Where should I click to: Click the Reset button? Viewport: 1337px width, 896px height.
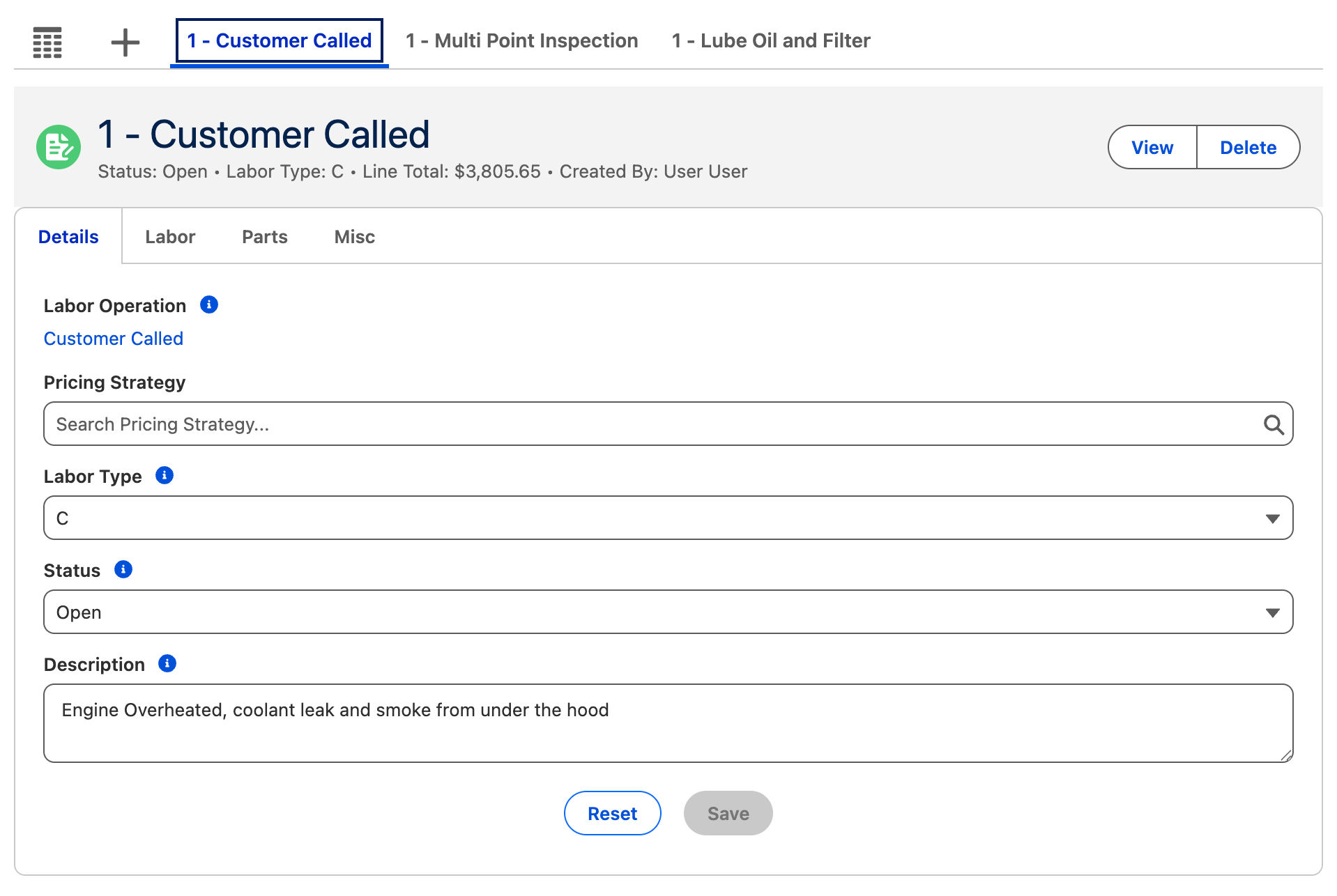point(612,813)
